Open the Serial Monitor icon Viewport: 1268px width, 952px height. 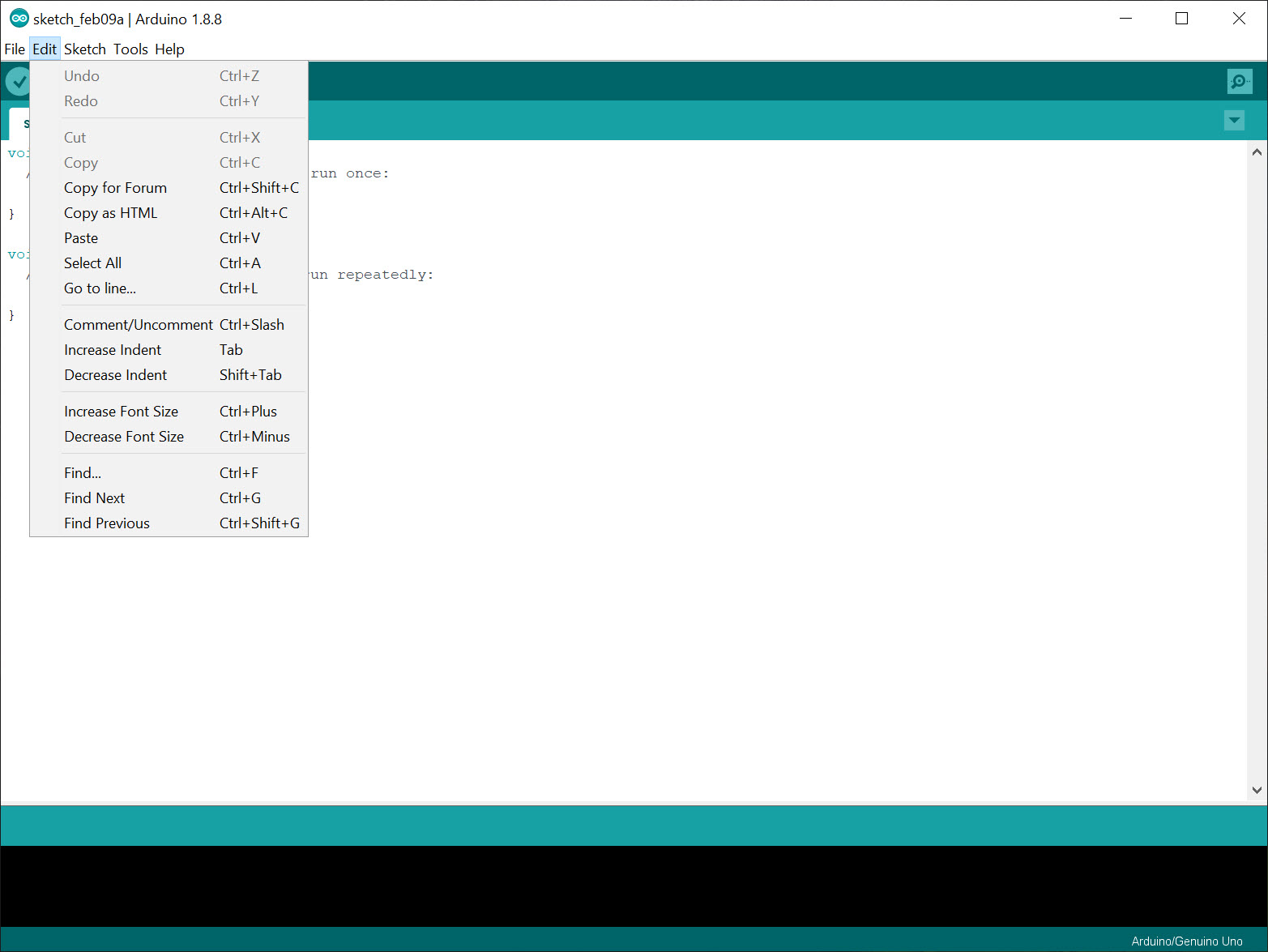(x=1239, y=81)
